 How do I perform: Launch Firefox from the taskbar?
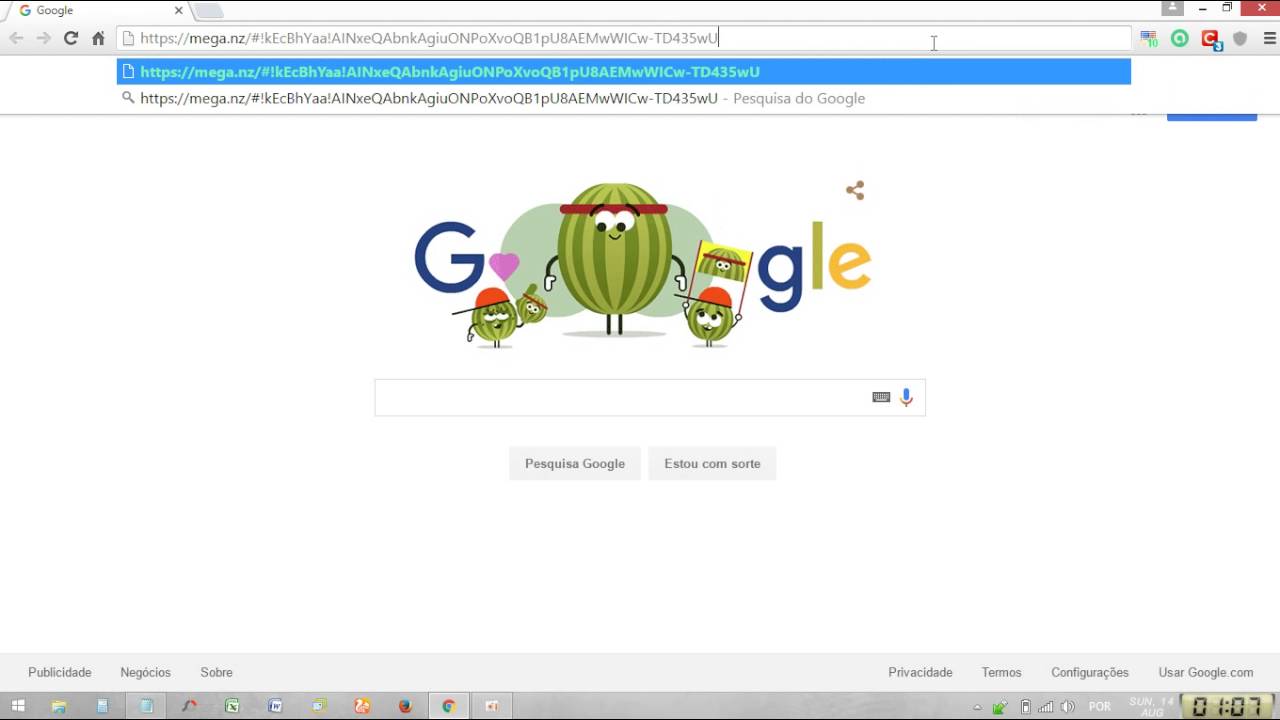405,706
